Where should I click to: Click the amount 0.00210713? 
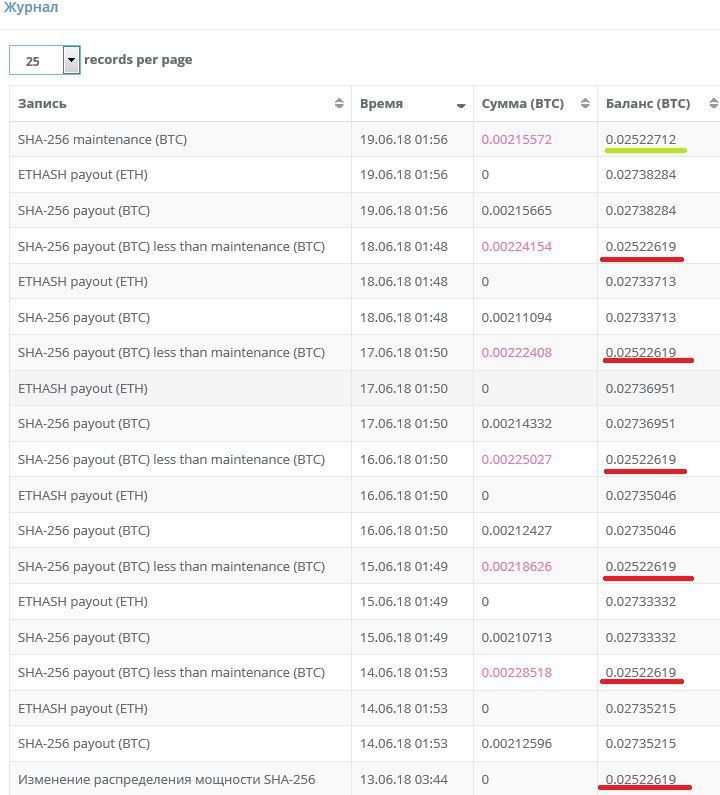[517, 637]
